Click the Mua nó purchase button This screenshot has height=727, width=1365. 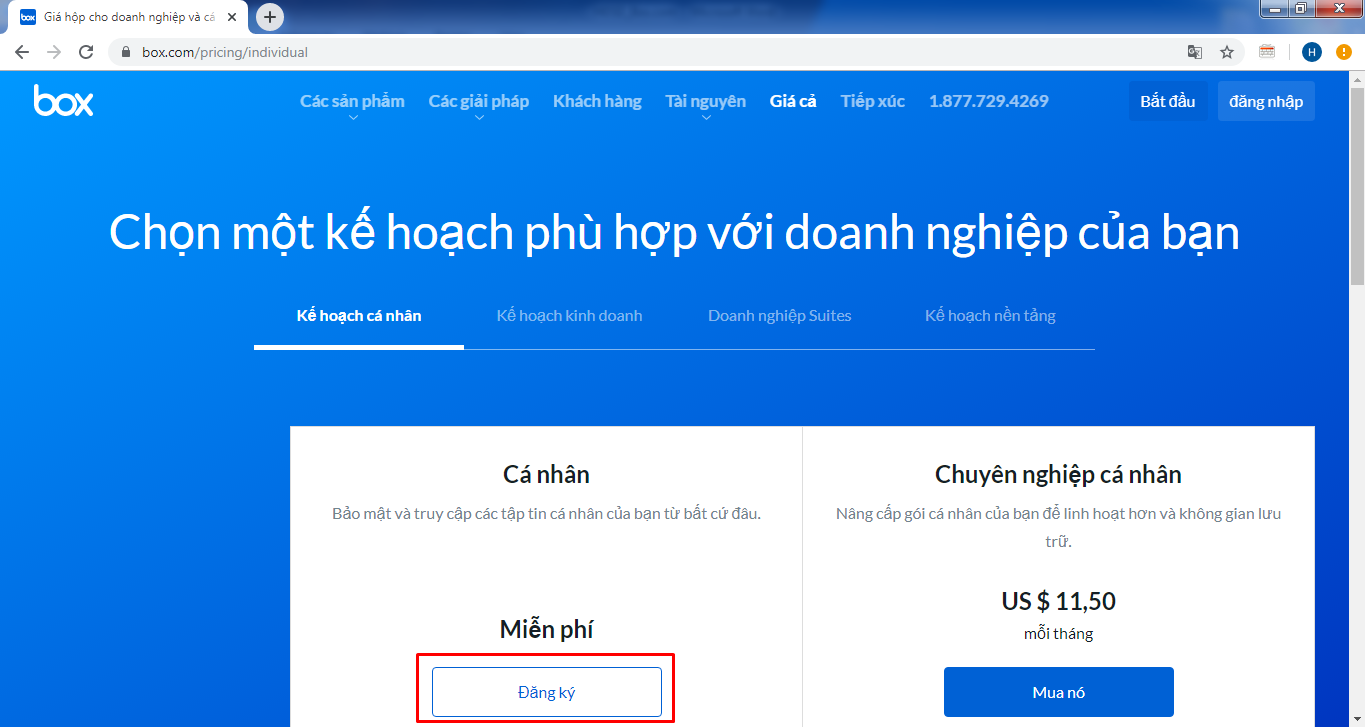[1059, 692]
